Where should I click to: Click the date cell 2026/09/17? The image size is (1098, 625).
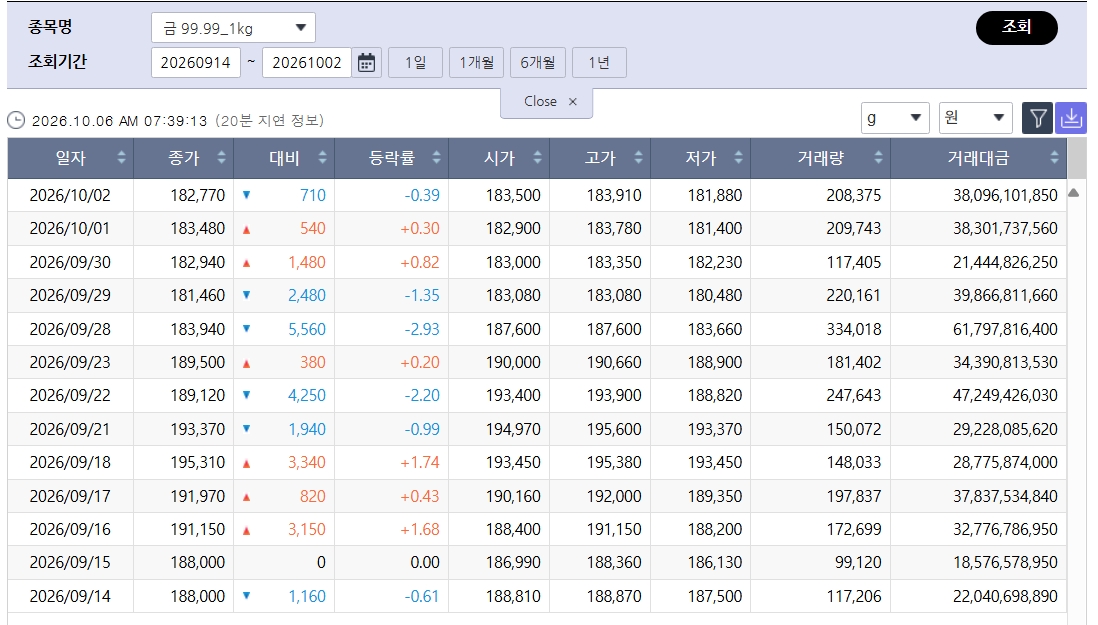coord(70,496)
